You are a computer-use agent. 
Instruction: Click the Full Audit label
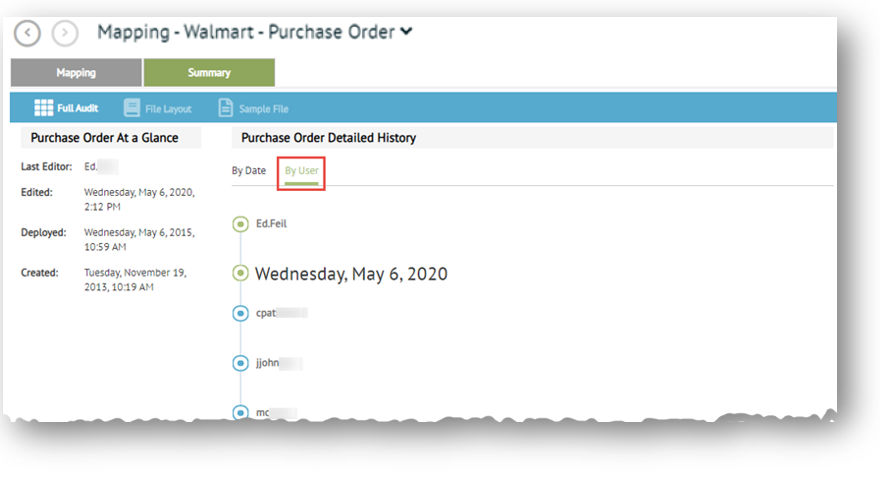click(77, 108)
